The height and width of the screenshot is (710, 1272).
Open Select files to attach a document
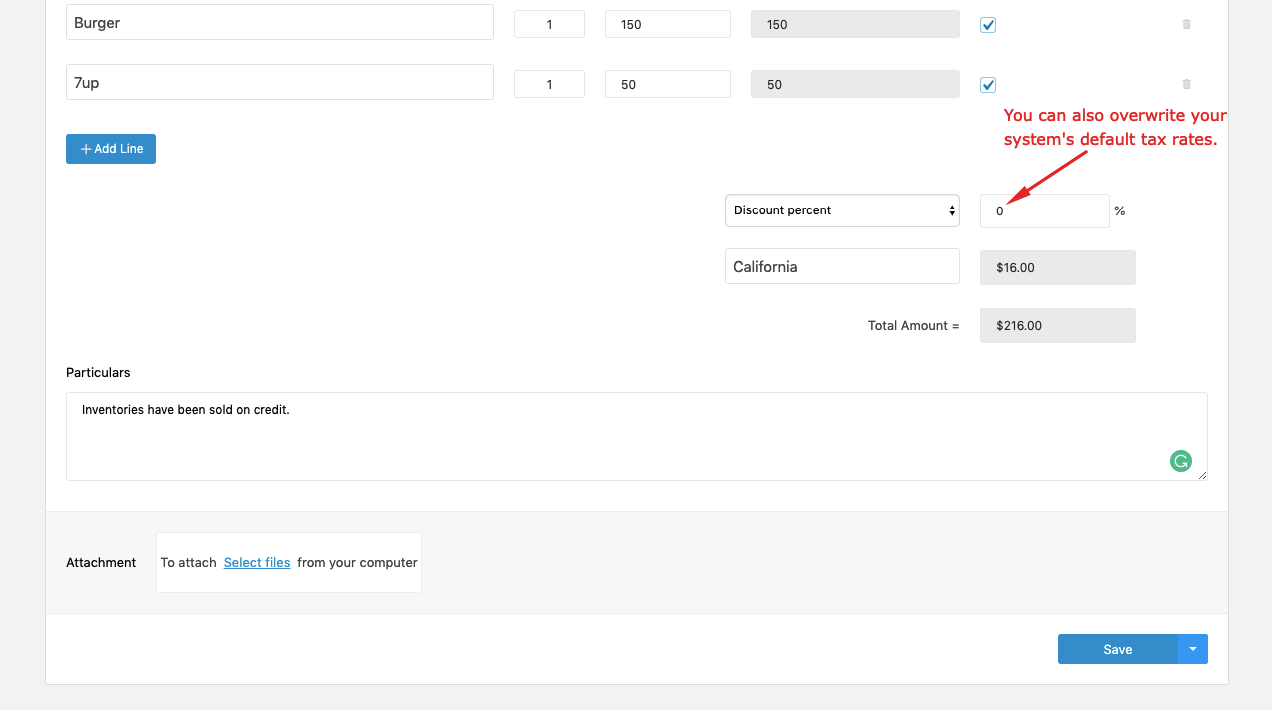(x=257, y=562)
